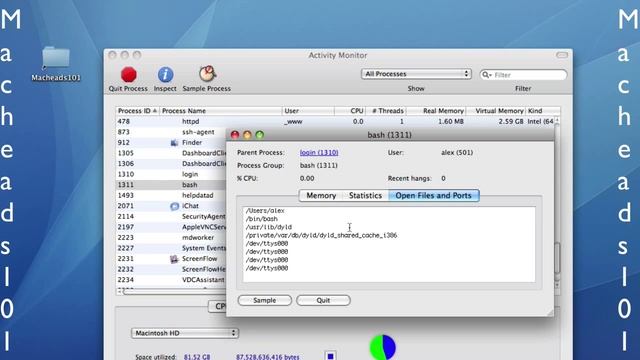640x360 pixels.
Task: Select the bash process row 1311
Action: click(171, 185)
